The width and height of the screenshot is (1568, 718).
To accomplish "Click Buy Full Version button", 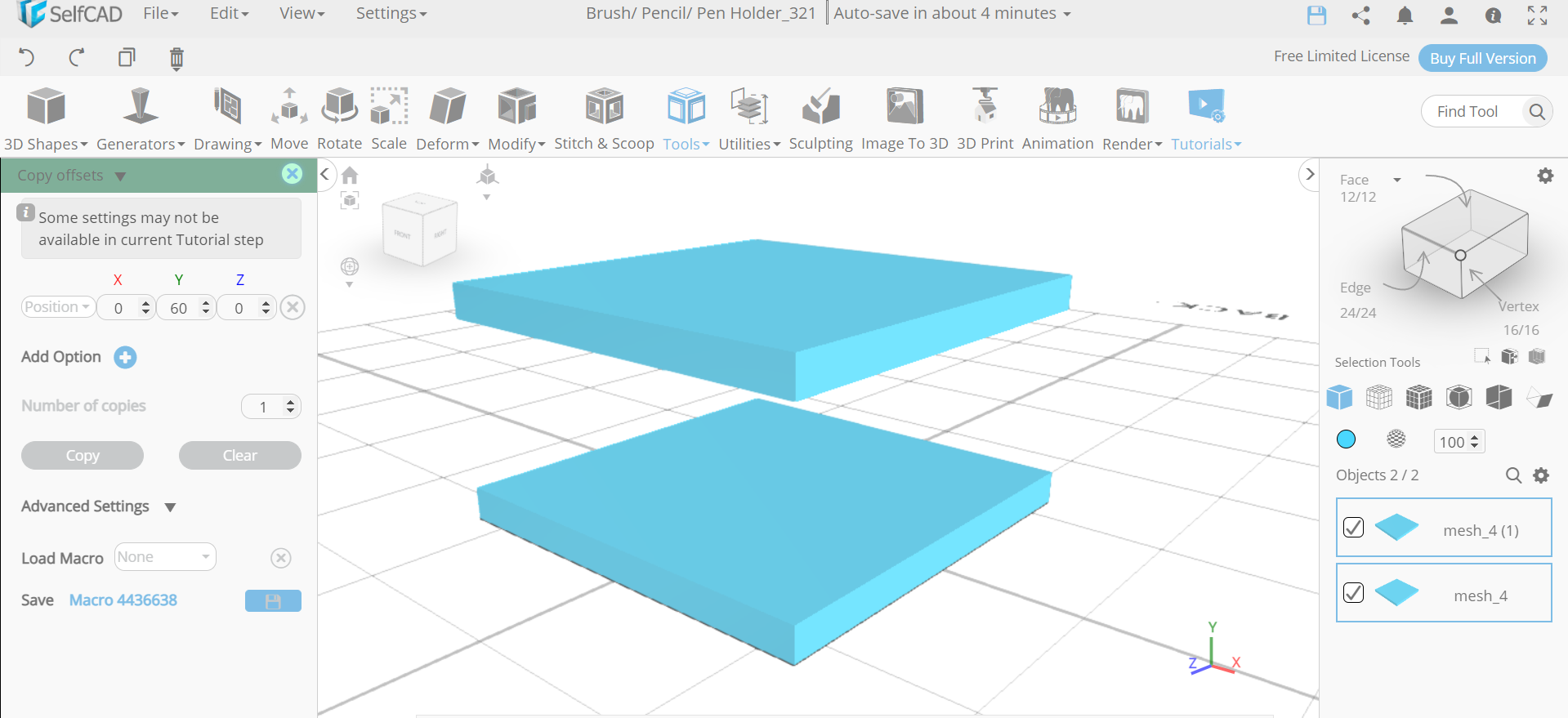I will click(1483, 58).
